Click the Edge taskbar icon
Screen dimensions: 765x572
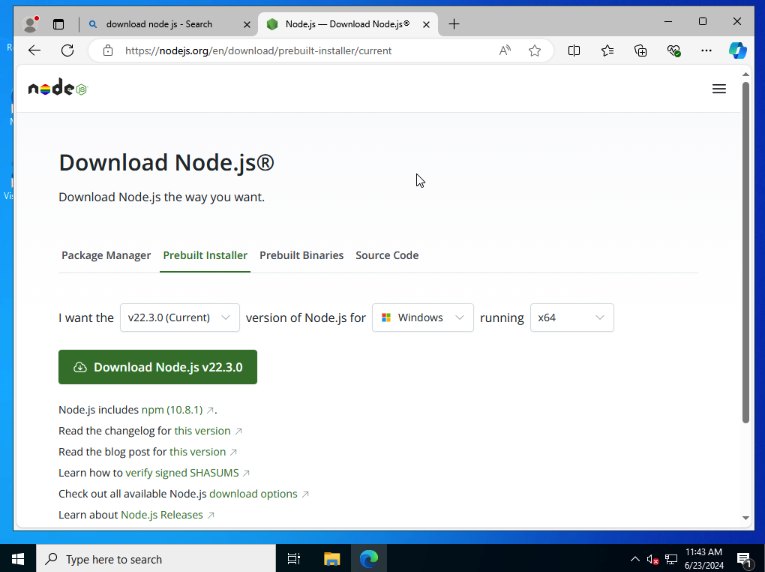[369, 559]
